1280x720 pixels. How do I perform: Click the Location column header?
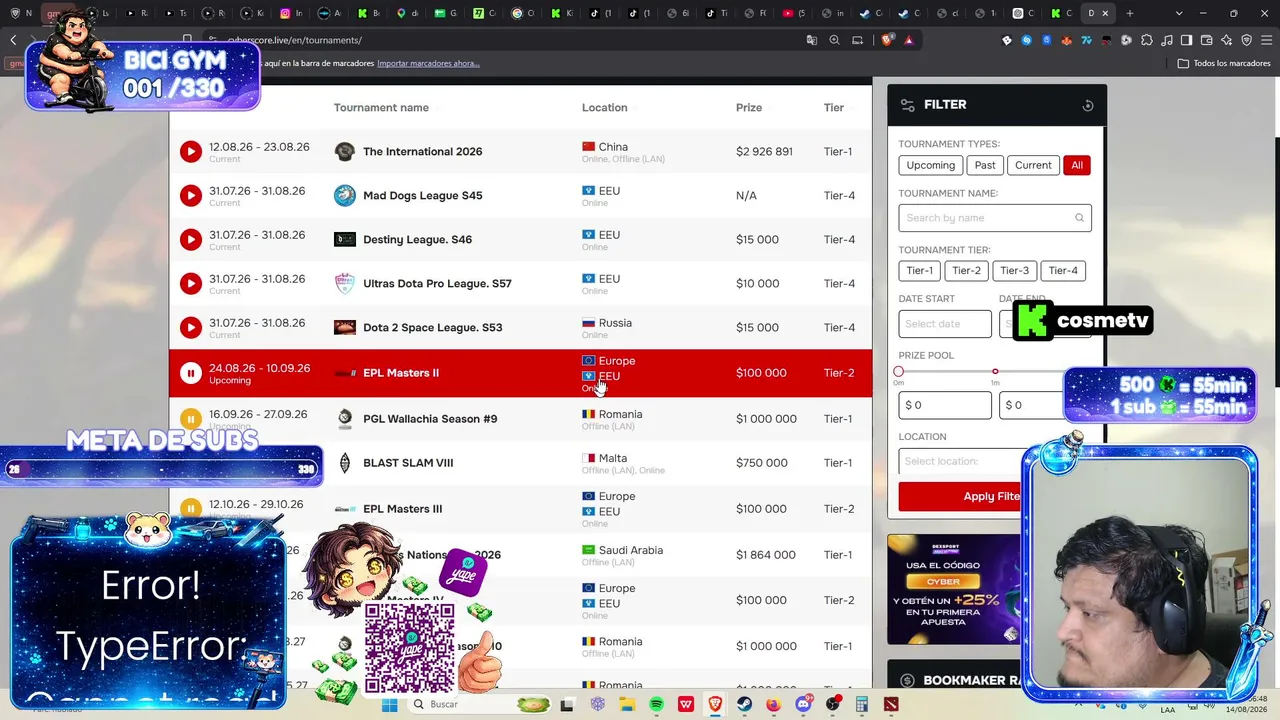[605, 108]
